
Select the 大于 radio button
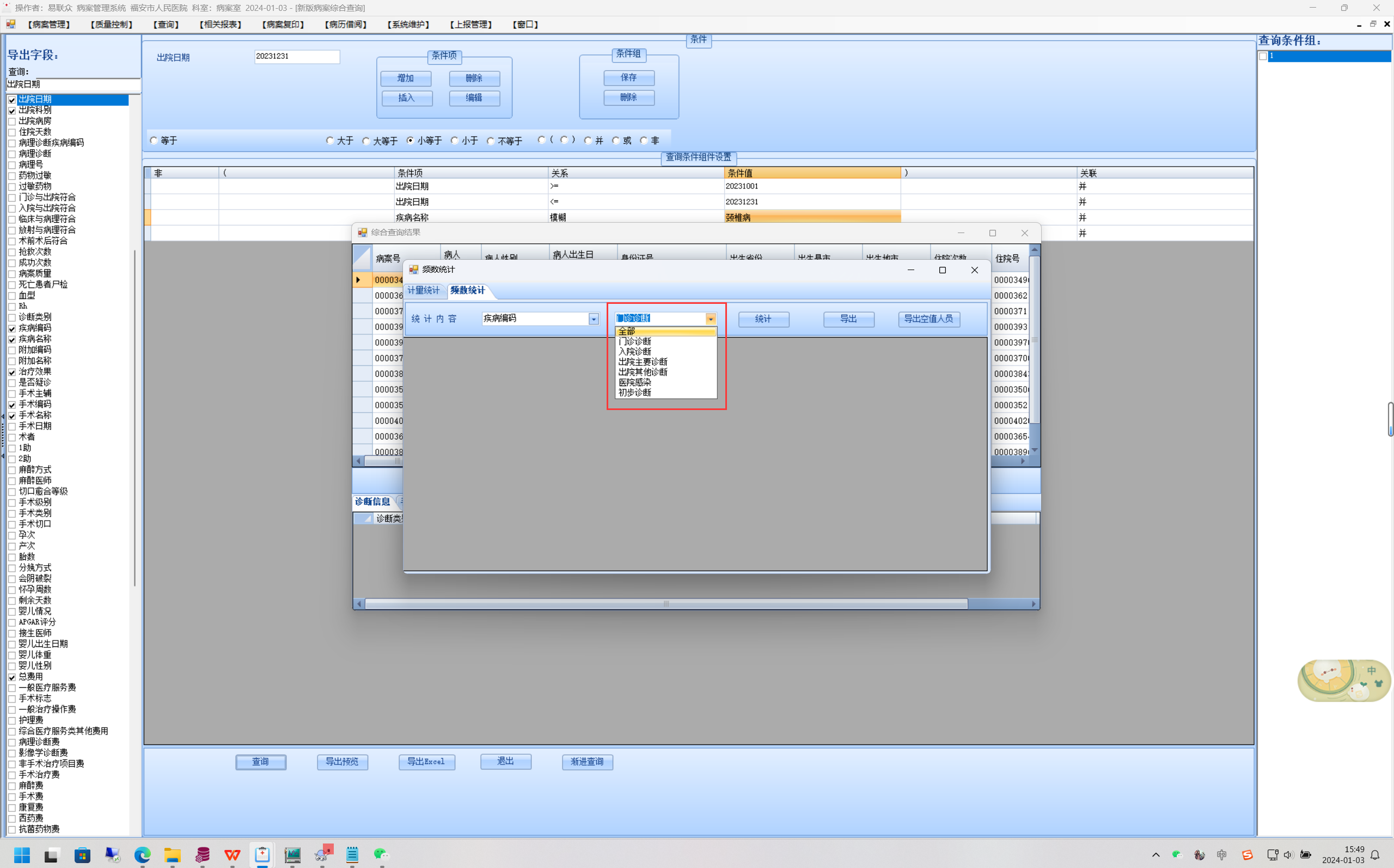tap(330, 140)
